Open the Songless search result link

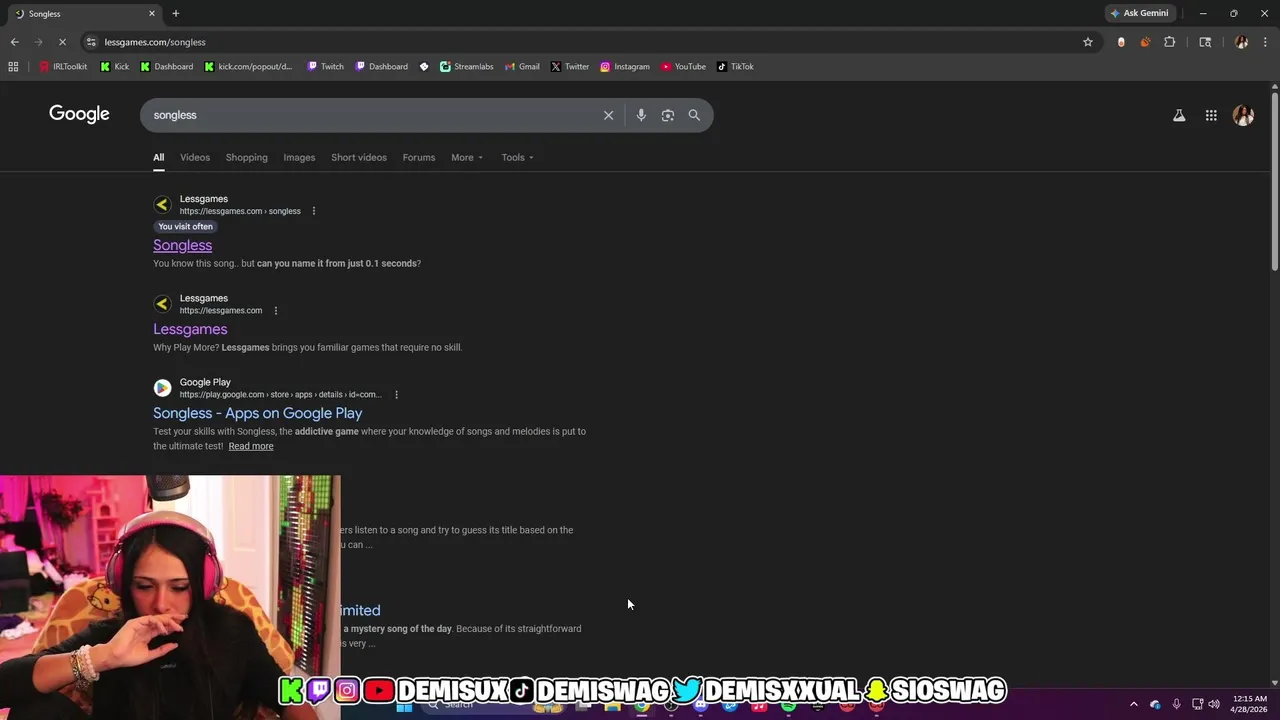click(x=182, y=245)
